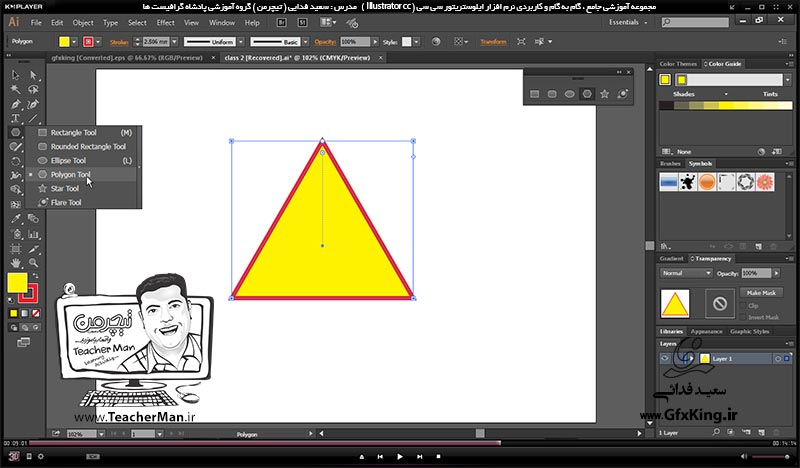
Task: Open the Window menu
Action: (222, 22)
